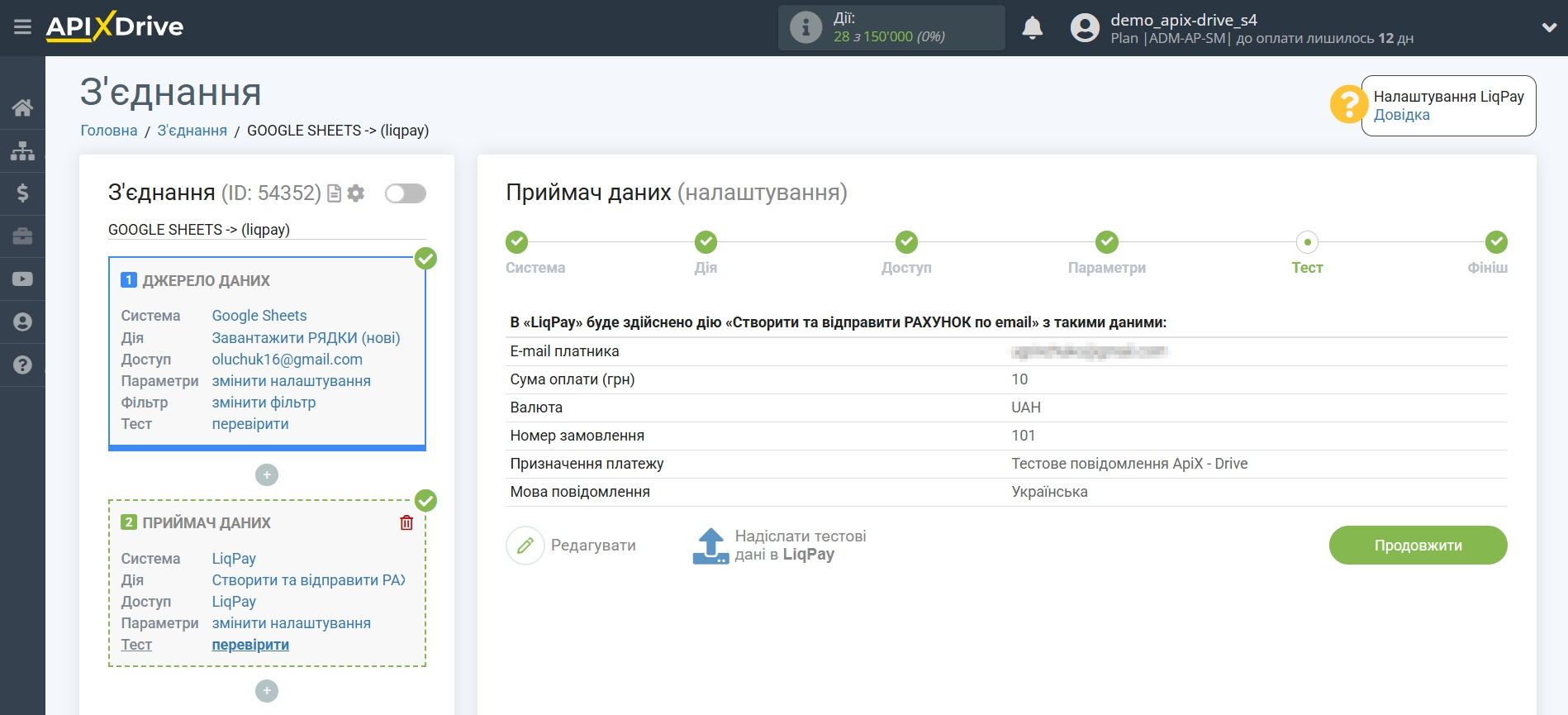
Task: Open the billing dollar sidebar icon
Action: coord(22,193)
